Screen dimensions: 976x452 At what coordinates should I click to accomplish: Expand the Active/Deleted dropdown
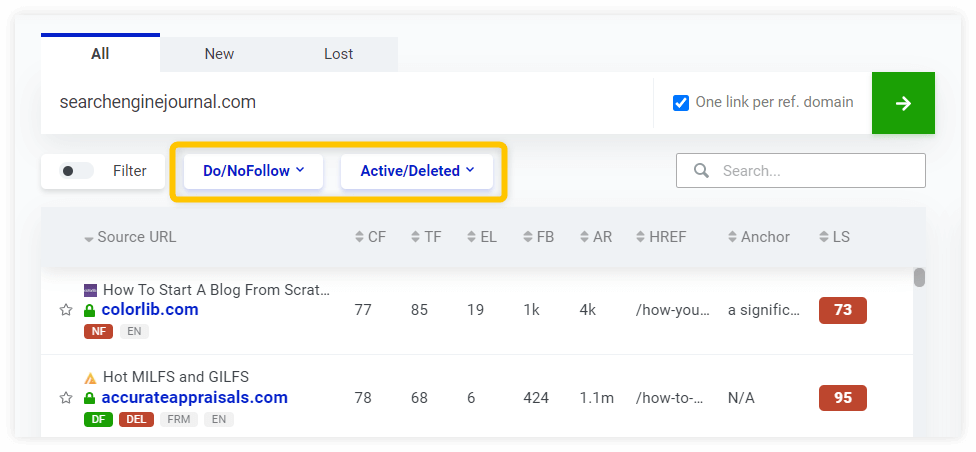coord(417,171)
